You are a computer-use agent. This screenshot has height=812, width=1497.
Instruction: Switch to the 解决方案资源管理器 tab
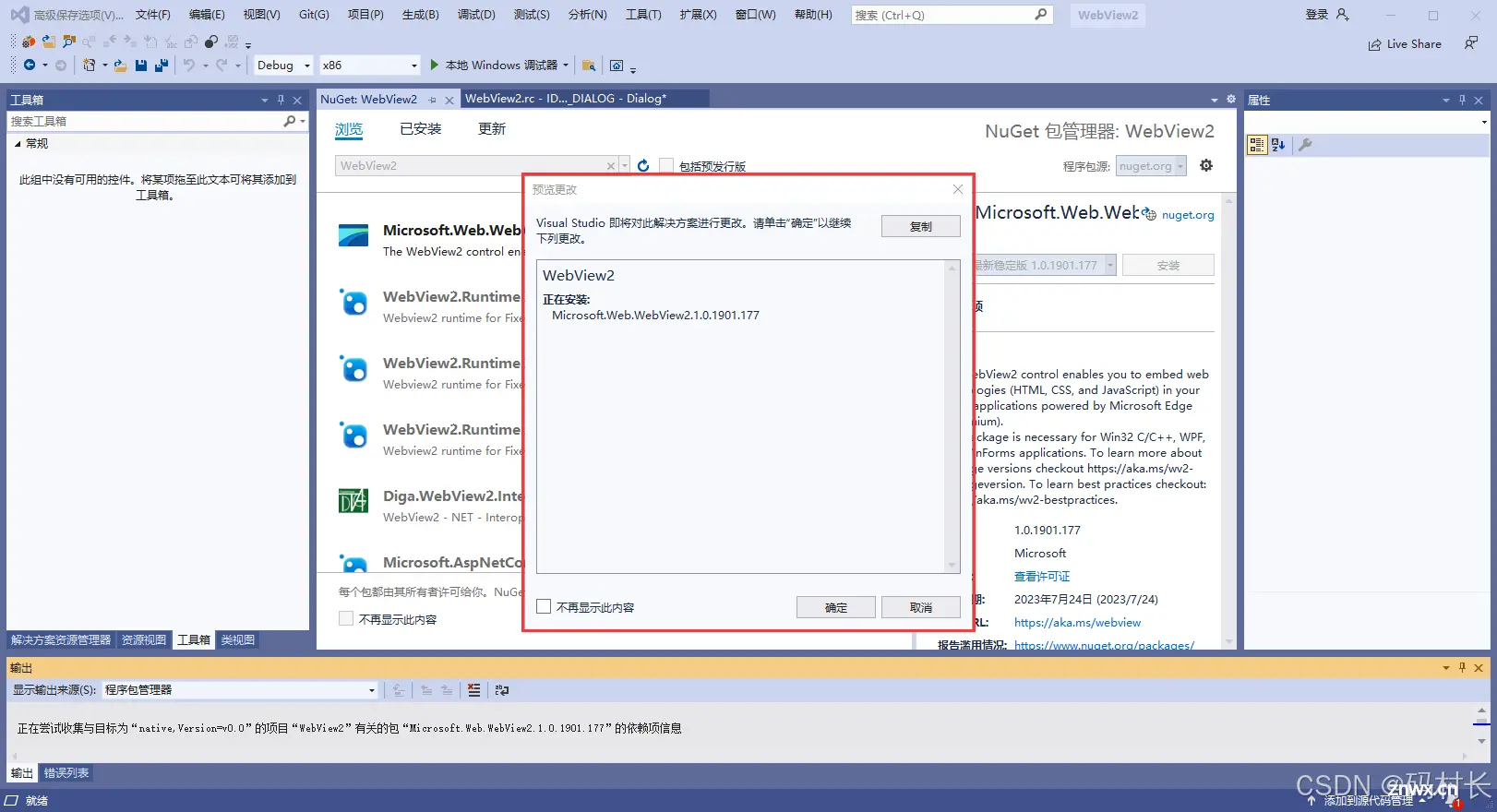pos(61,640)
